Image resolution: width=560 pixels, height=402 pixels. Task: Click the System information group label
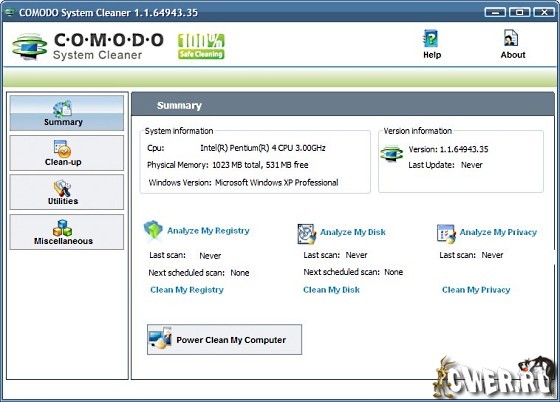pyautogui.click(x=179, y=131)
